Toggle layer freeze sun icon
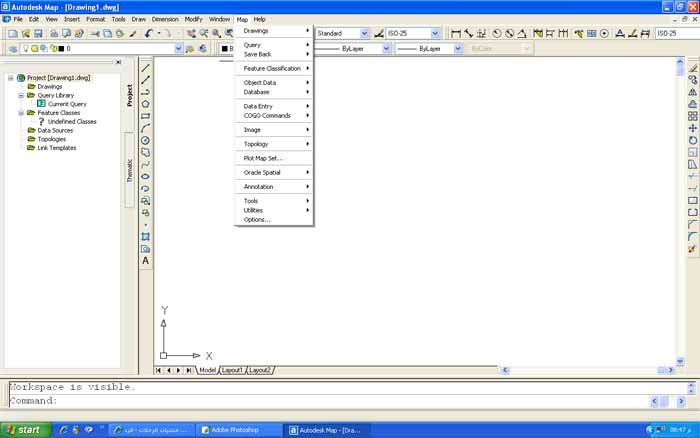Image resolution: width=700 pixels, height=438 pixels. [x=34, y=48]
